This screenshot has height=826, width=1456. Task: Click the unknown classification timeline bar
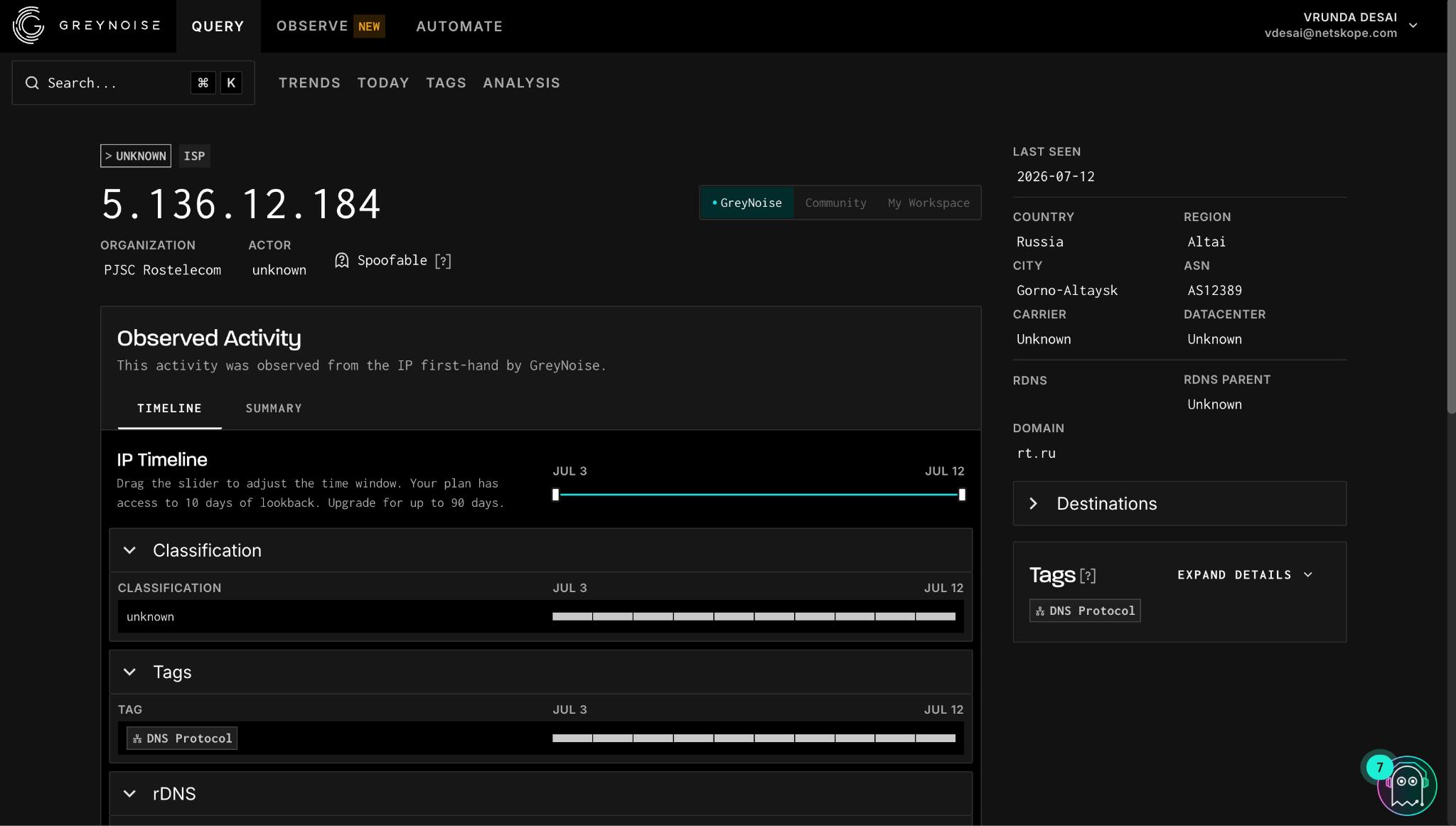click(754, 617)
